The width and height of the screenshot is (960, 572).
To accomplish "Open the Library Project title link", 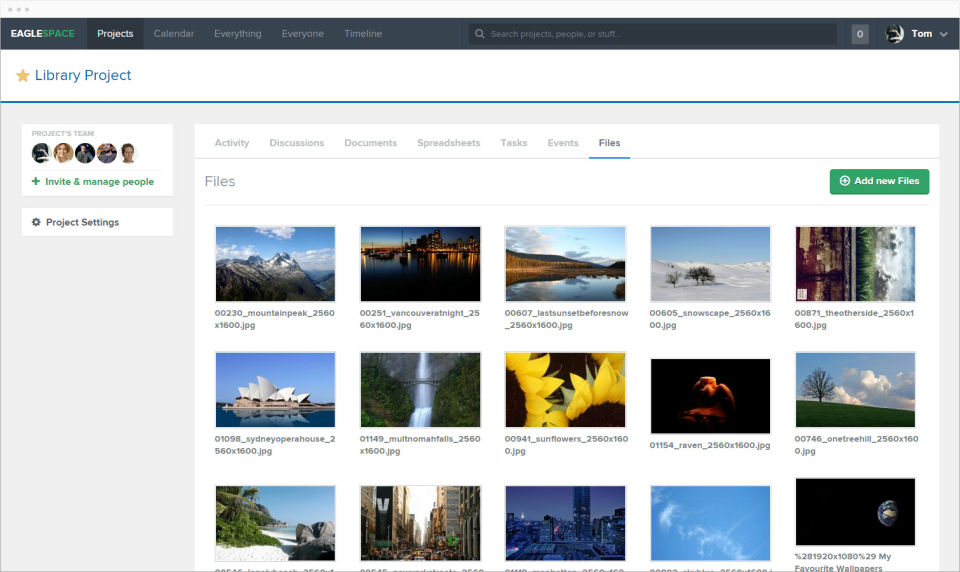I will [83, 75].
